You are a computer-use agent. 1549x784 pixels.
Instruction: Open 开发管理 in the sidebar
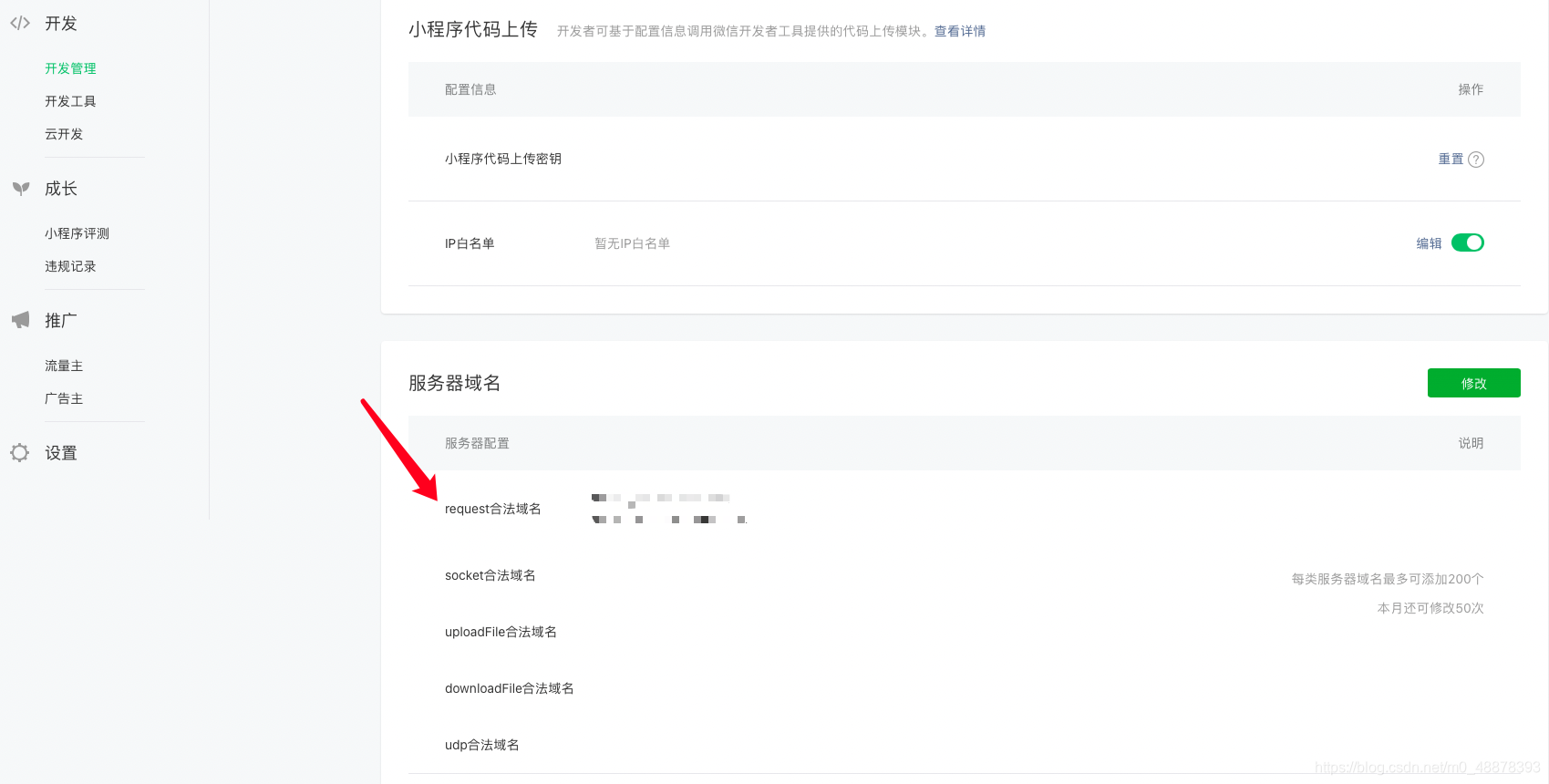[x=70, y=68]
